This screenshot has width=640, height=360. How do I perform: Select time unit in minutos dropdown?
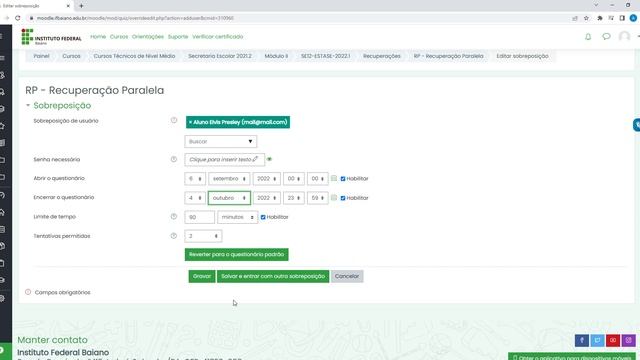238,217
